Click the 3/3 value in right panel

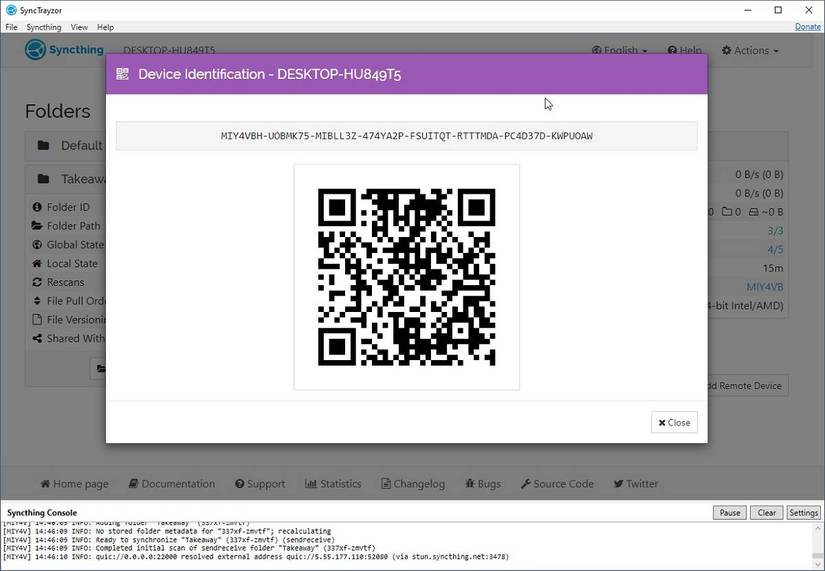(x=775, y=231)
